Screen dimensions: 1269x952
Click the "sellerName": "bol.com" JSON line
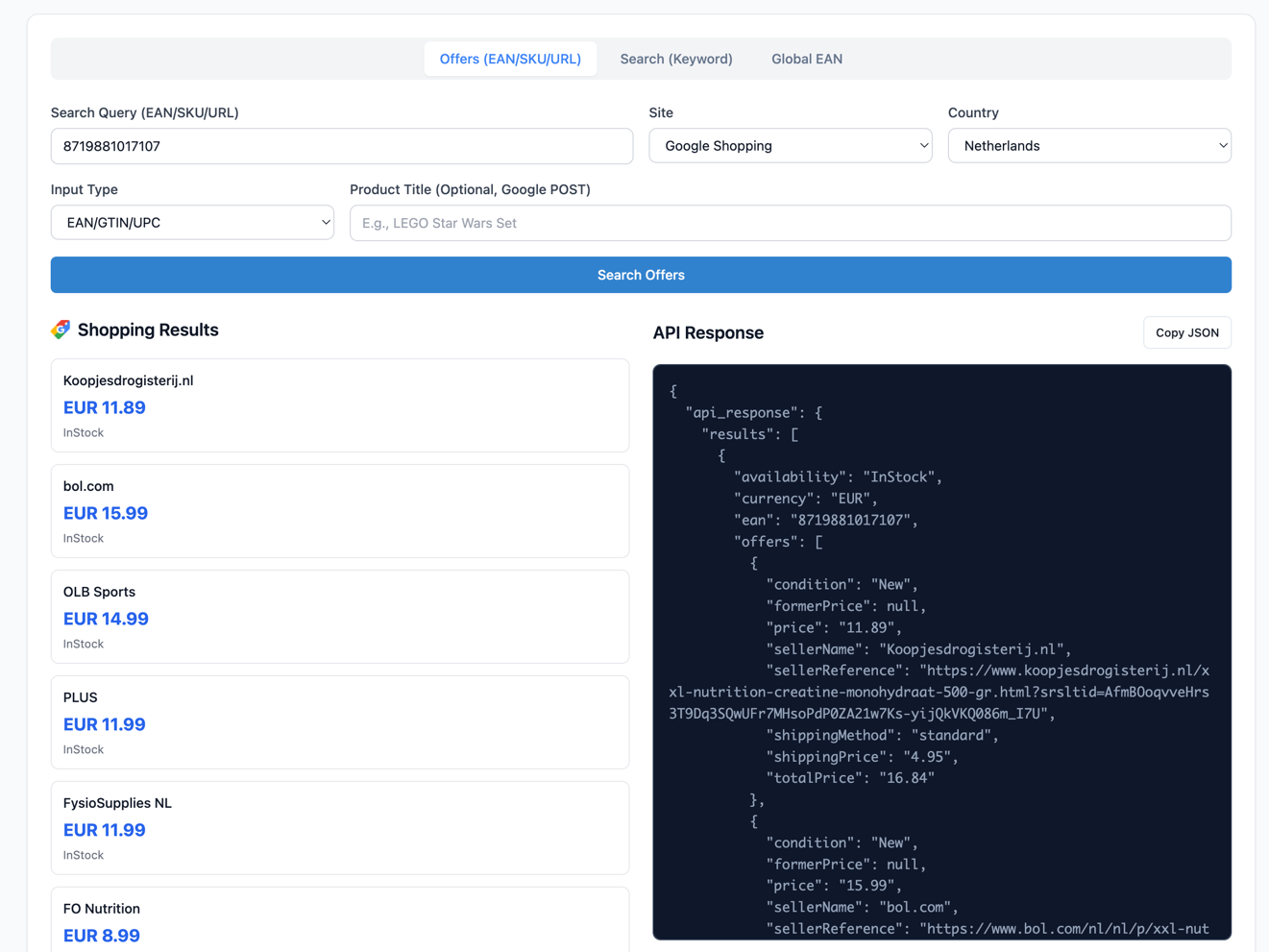point(862,907)
